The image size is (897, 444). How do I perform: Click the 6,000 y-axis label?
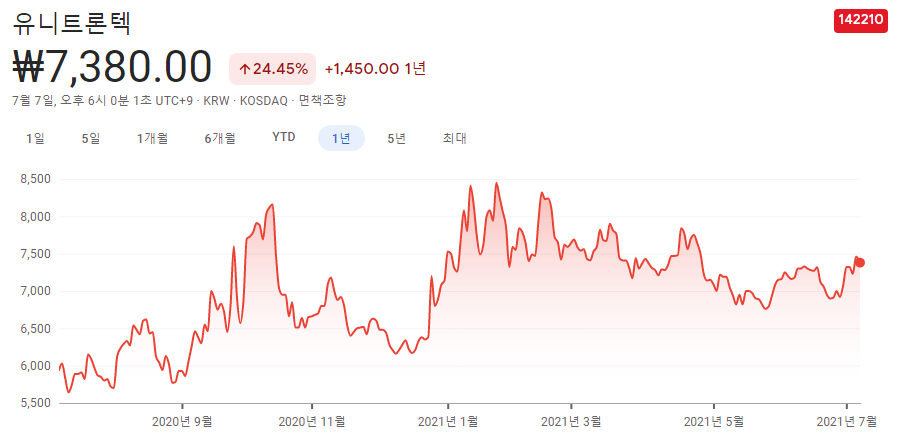click(35, 366)
